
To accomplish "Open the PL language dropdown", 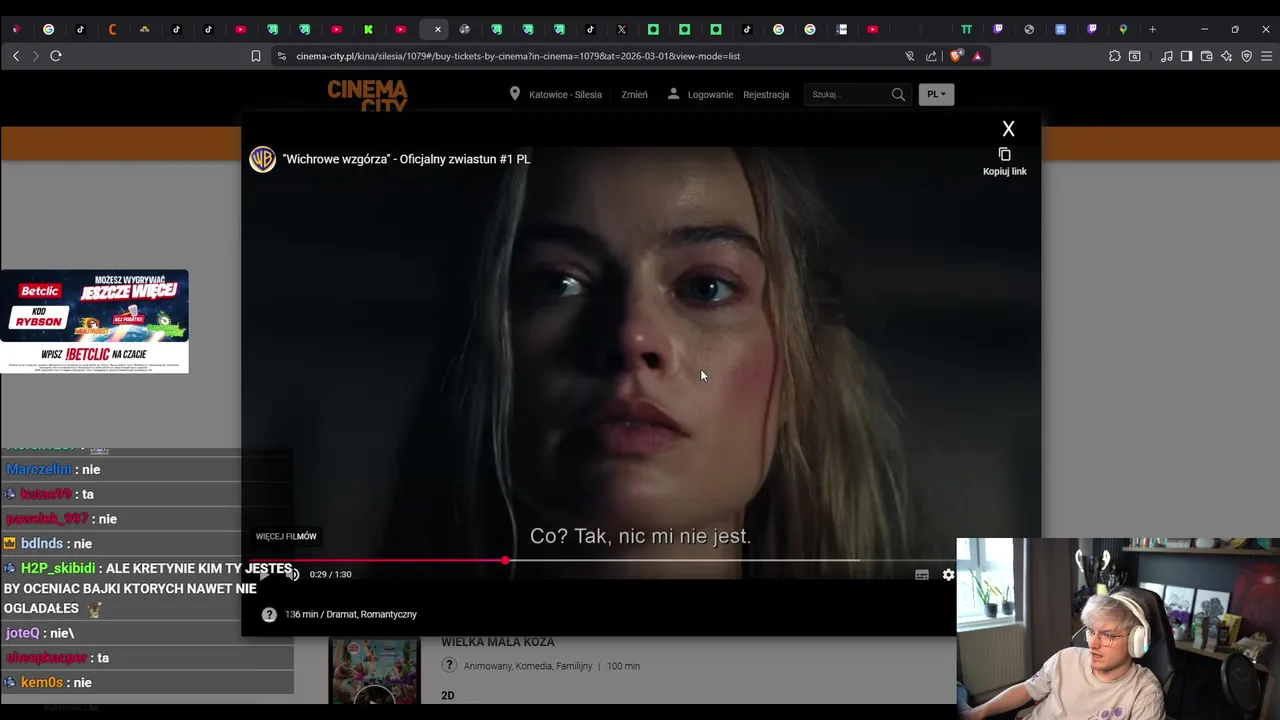I will 936,95.
